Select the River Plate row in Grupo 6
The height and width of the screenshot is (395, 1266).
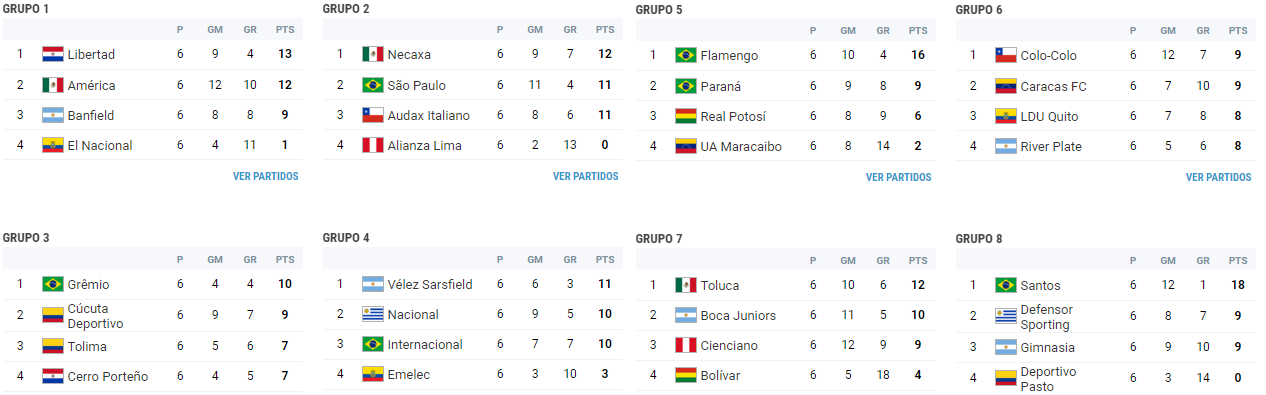point(1106,146)
